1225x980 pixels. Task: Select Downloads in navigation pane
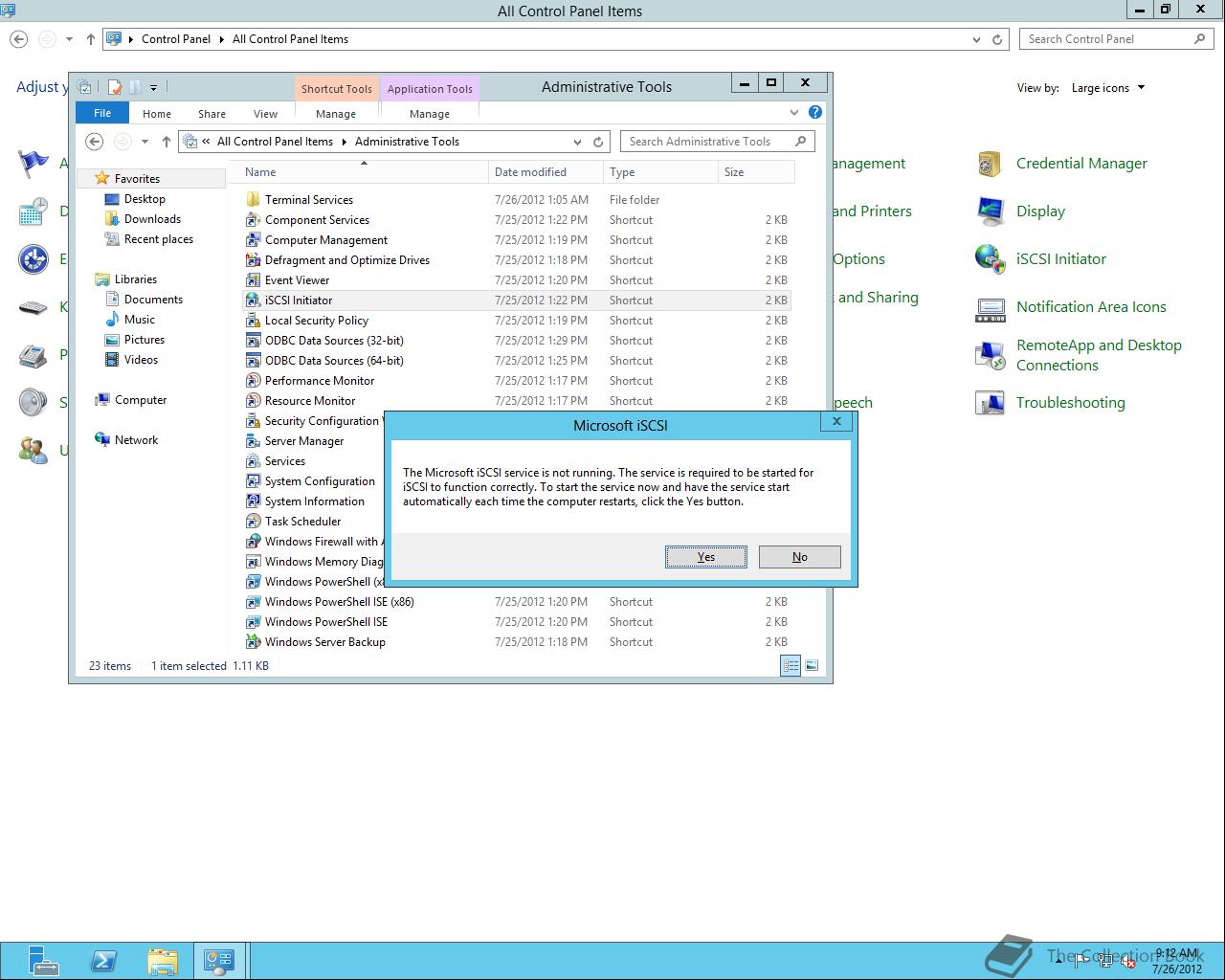point(152,219)
